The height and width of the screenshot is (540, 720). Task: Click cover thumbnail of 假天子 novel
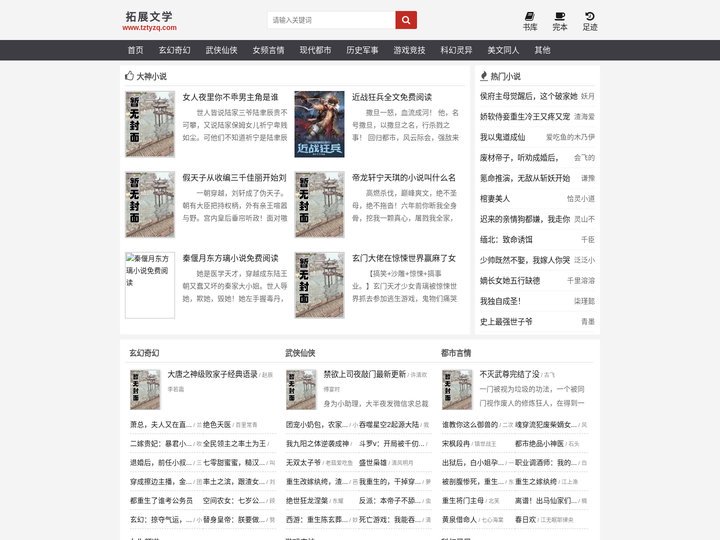tap(150, 204)
